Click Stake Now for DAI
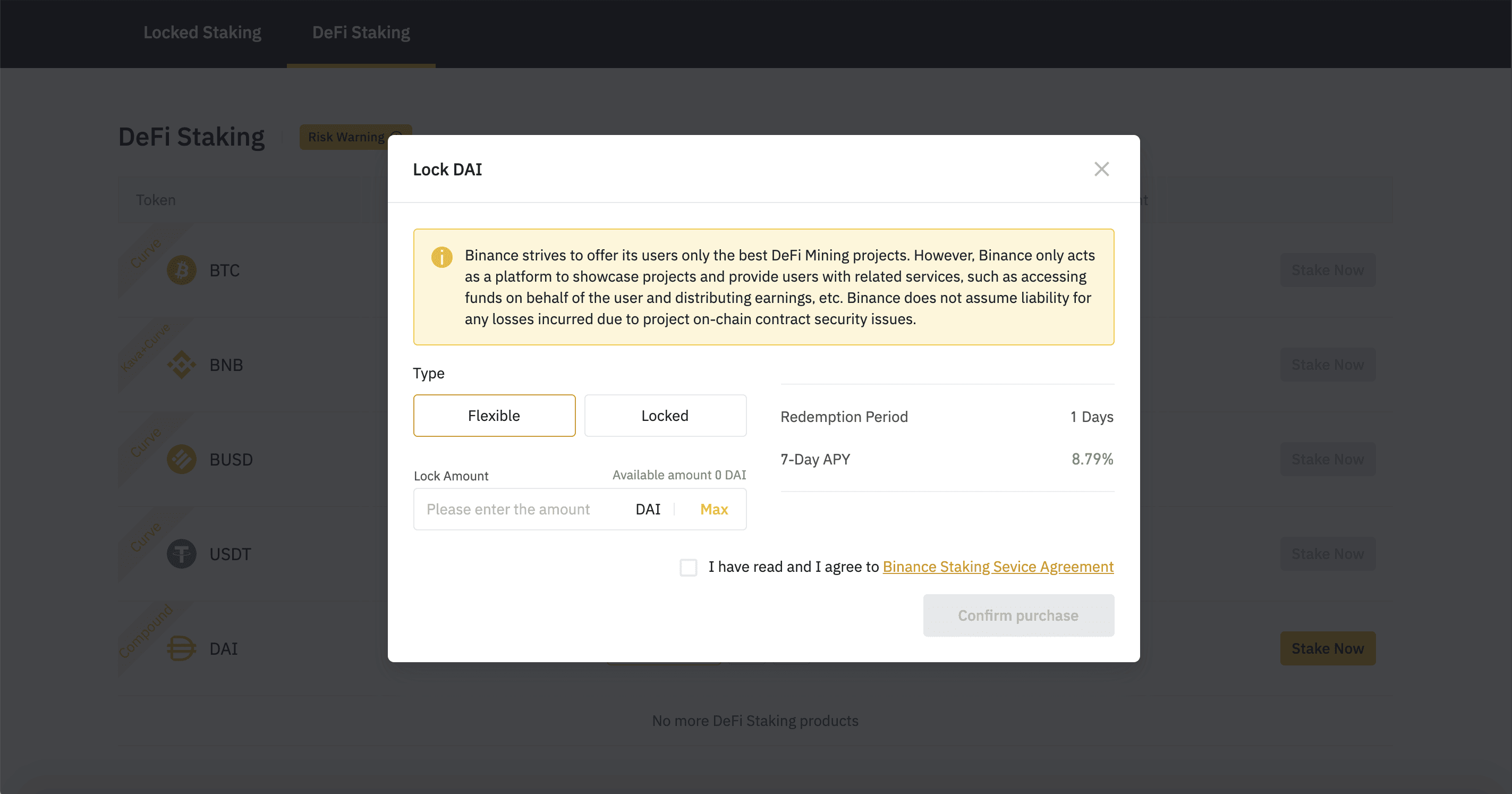 coord(1328,648)
